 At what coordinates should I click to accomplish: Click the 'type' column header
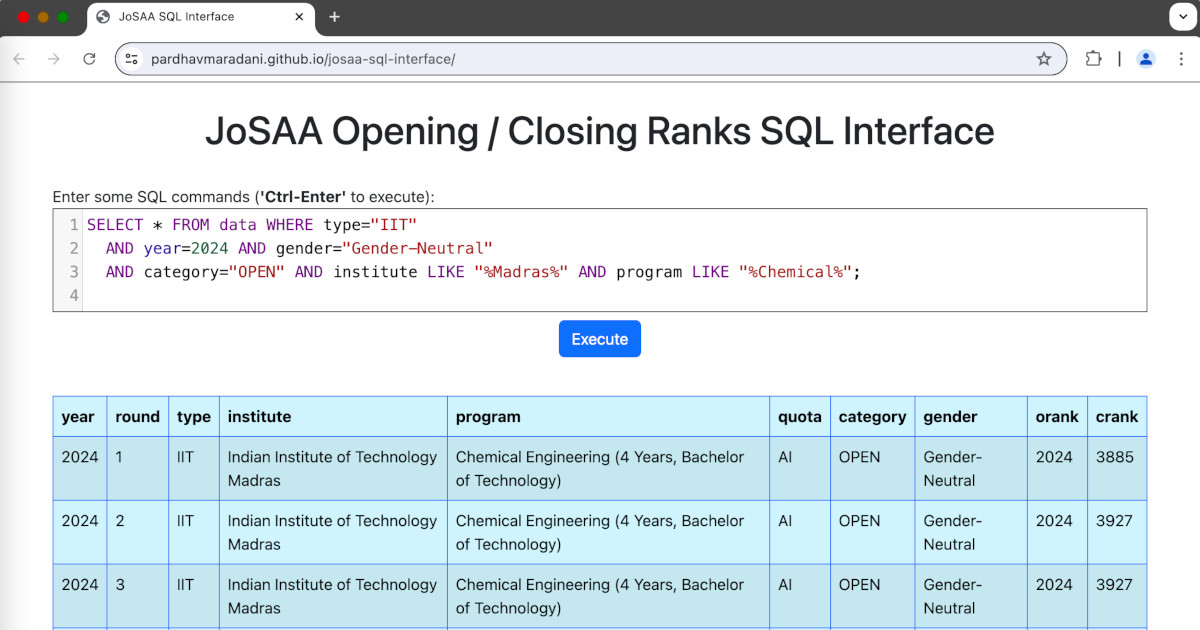[x=194, y=417]
